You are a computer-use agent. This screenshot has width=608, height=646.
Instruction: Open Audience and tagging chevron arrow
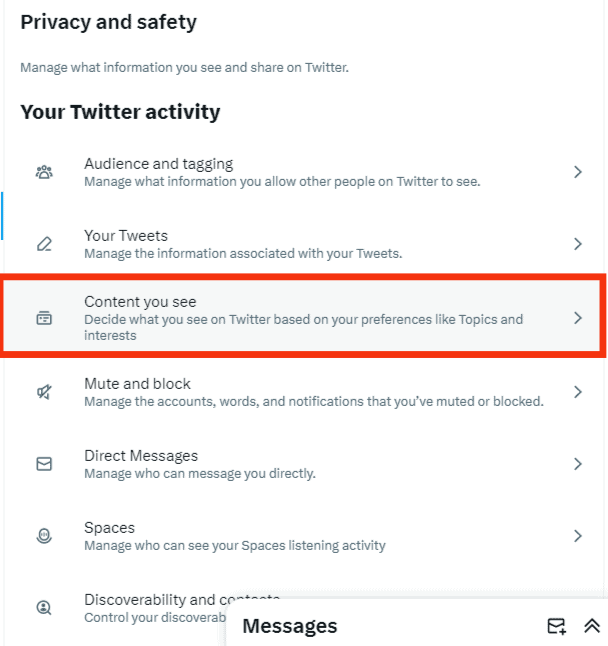point(577,172)
